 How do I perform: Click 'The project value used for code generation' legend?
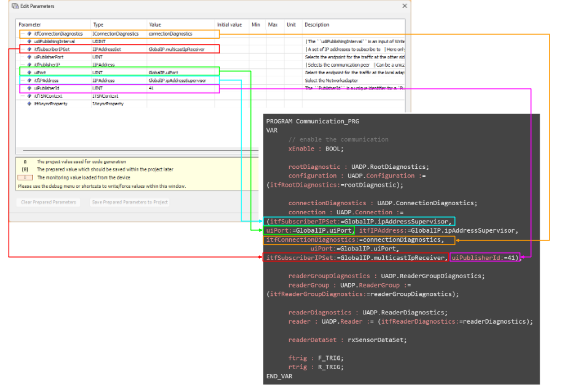point(82,162)
